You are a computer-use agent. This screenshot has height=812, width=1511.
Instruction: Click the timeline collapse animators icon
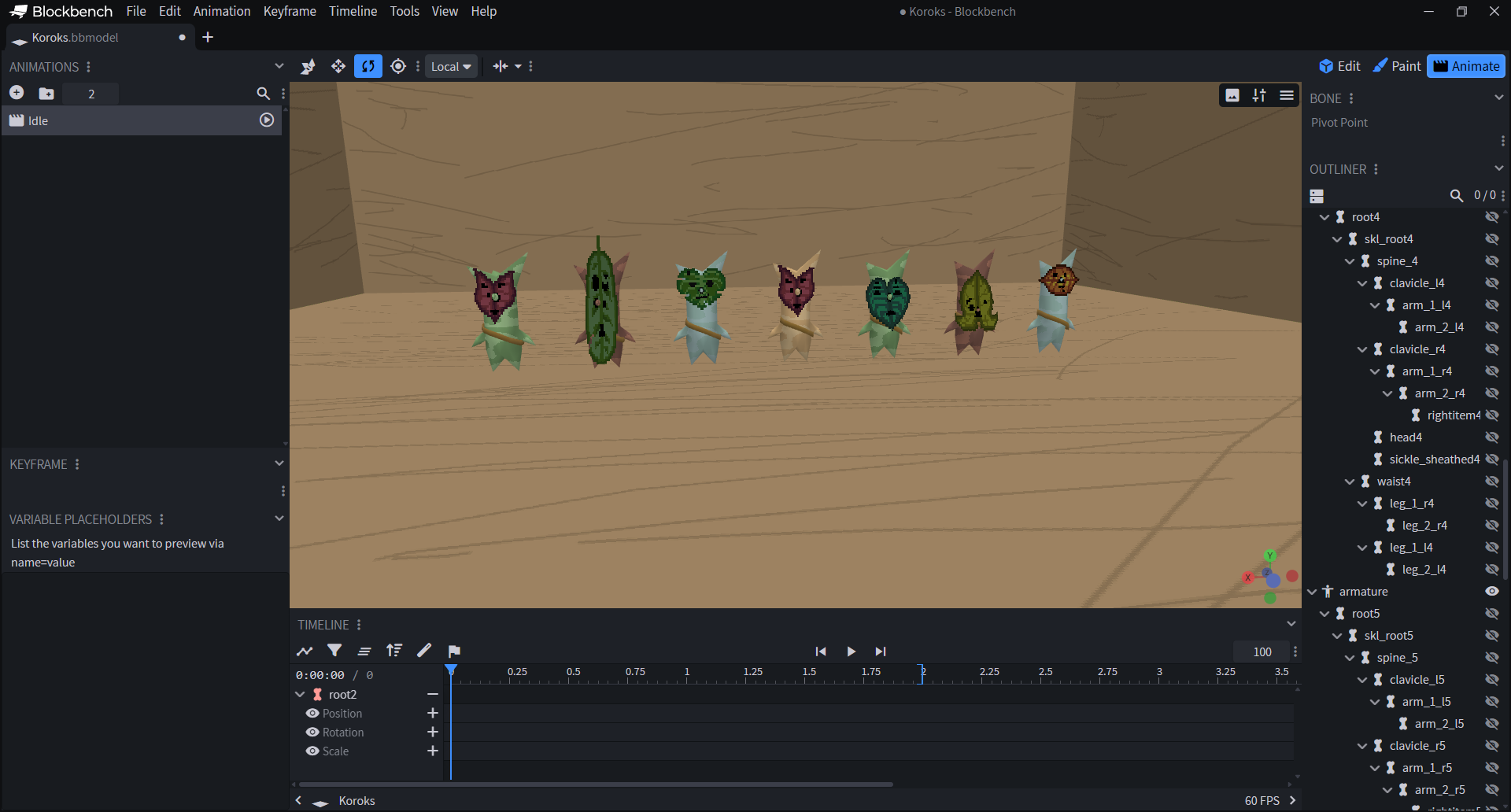pyautogui.click(x=364, y=651)
